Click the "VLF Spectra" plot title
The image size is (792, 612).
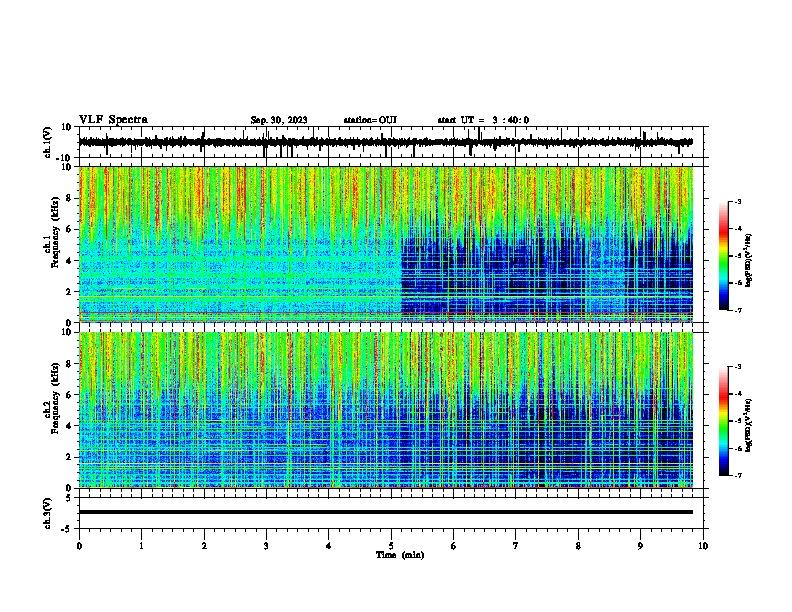[113, 120]
